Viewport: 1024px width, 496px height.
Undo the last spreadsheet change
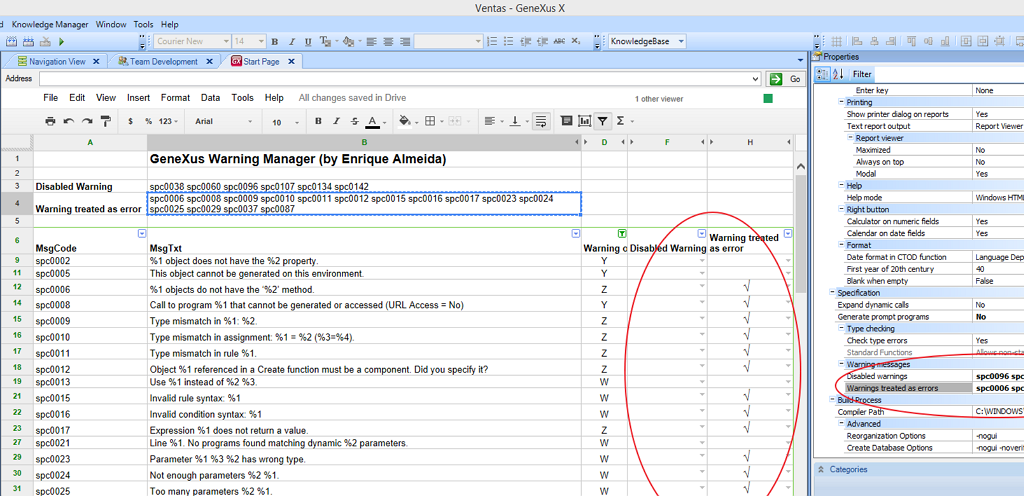69,121
